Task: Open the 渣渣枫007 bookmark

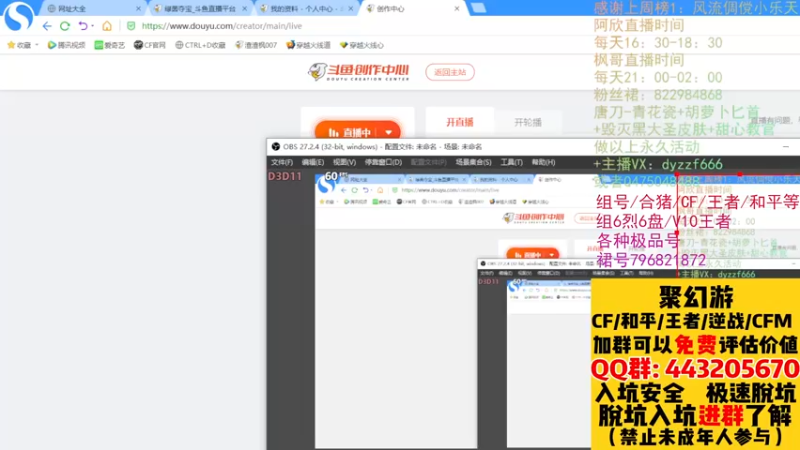Action: tap(256, 45)
